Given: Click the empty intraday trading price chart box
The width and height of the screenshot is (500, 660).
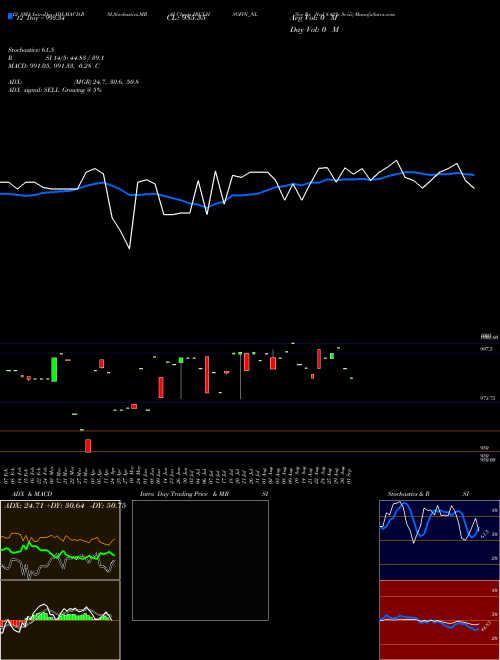Looking at the screenshot, I should tap(200, 560).
